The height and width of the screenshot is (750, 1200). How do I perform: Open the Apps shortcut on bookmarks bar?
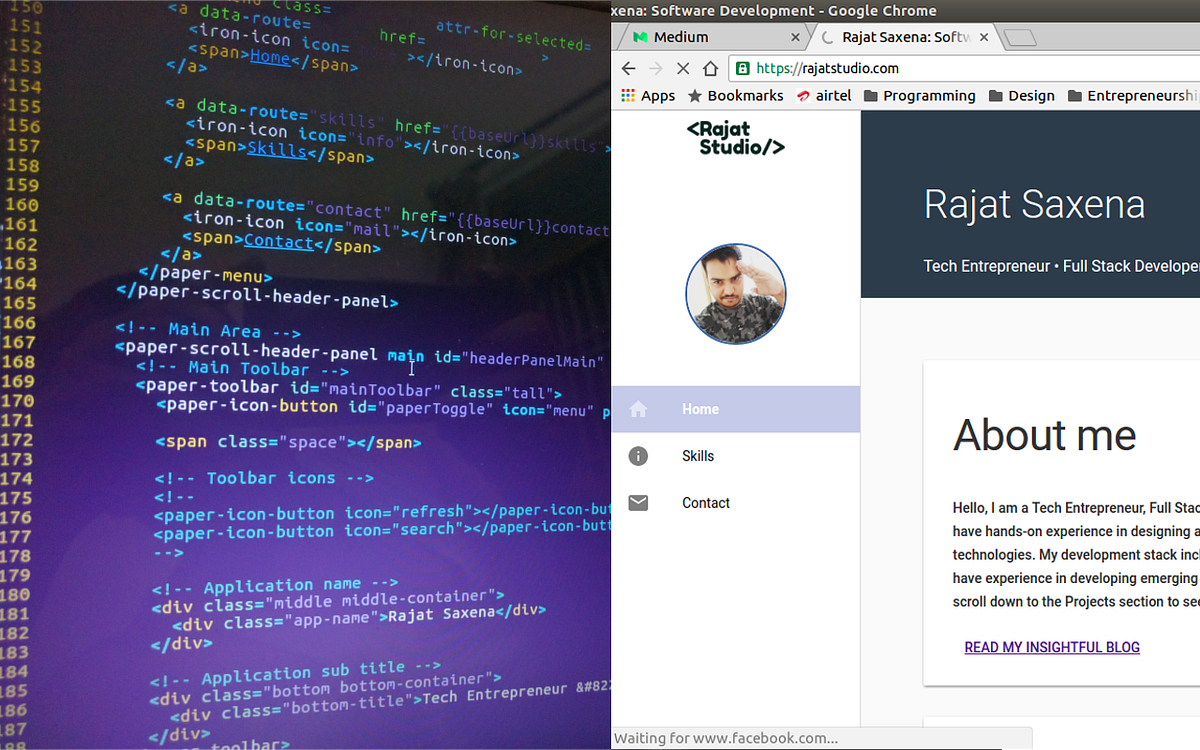point(647,95)
